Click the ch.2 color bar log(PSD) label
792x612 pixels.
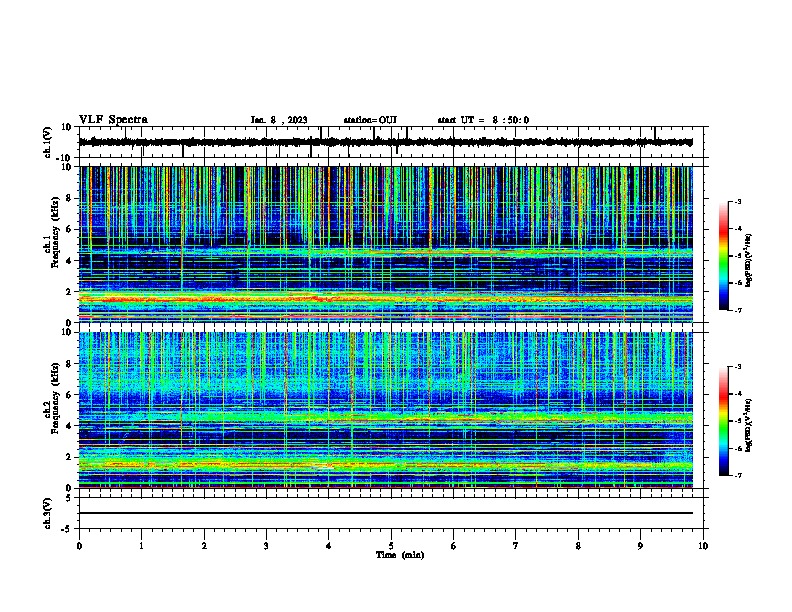pyautogui.click(x=748, y=425)
